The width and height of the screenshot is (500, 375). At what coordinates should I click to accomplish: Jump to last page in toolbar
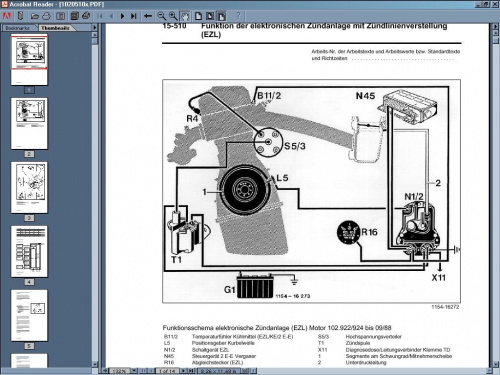[134, 16]
